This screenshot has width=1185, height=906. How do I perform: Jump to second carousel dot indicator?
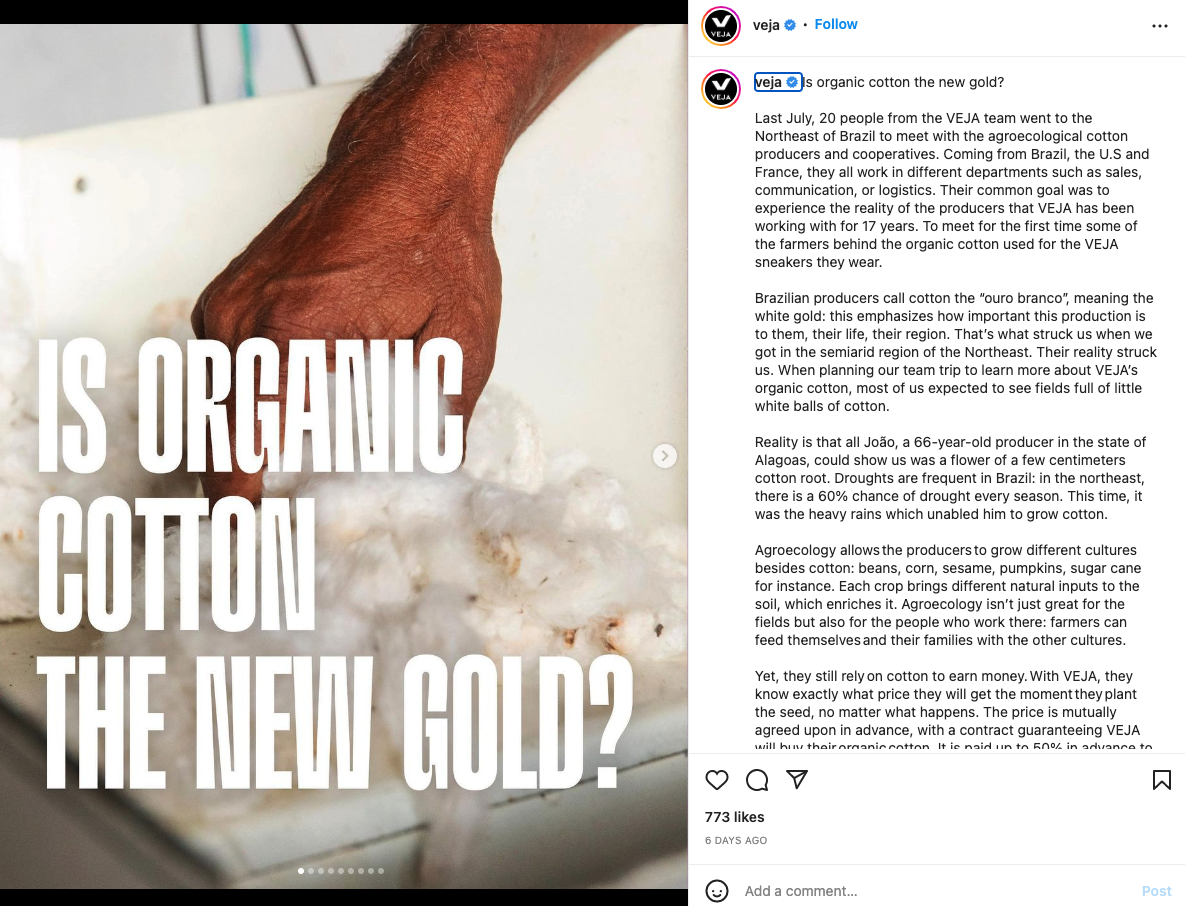(311, 870)
